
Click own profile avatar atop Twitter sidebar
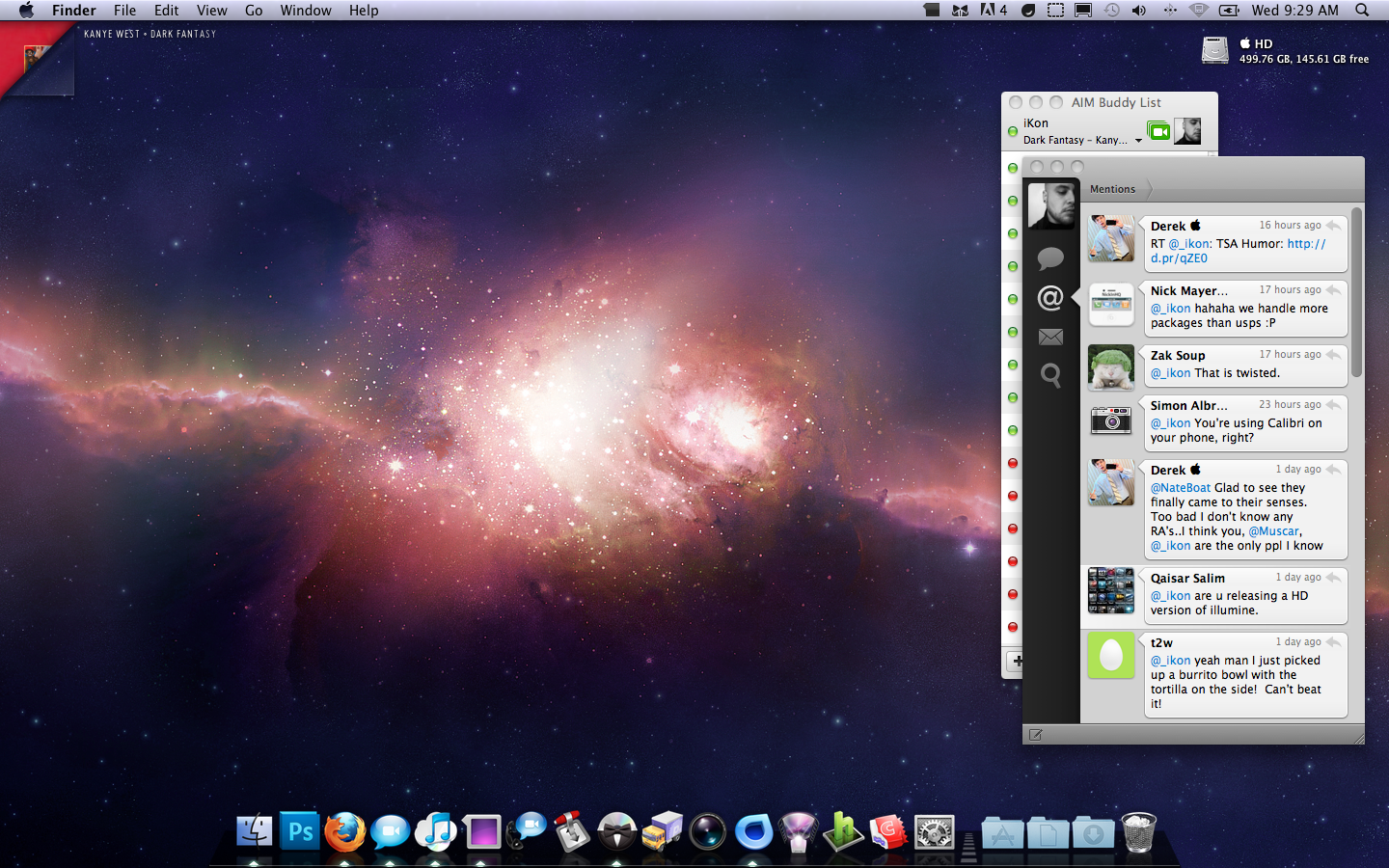pyautogui.click(x=1051, y=204)
